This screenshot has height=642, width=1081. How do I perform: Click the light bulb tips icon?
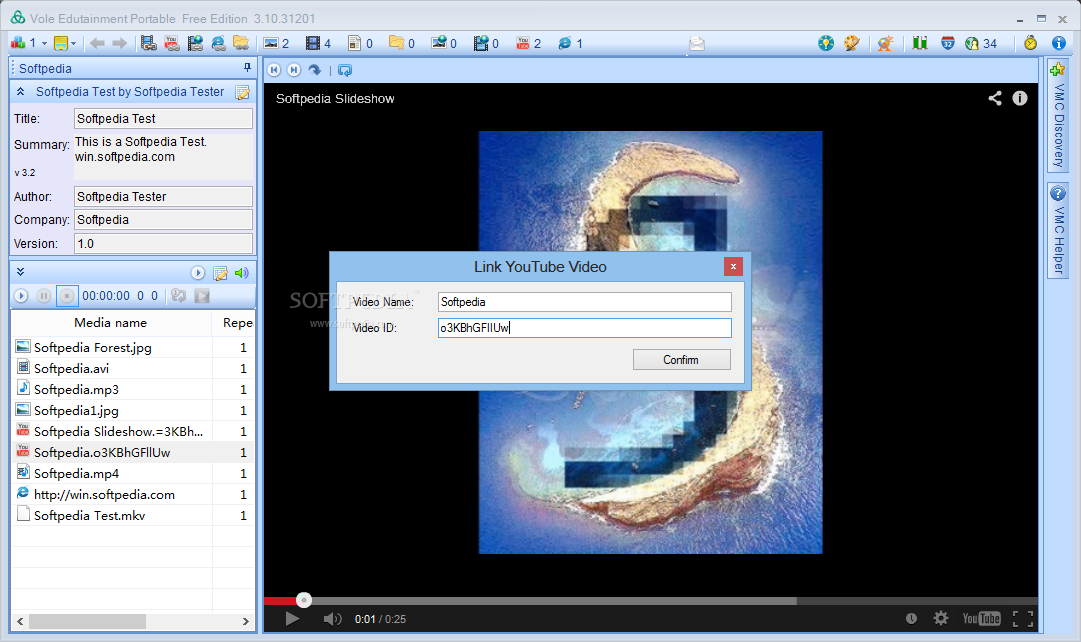click(x=826, y=43)
